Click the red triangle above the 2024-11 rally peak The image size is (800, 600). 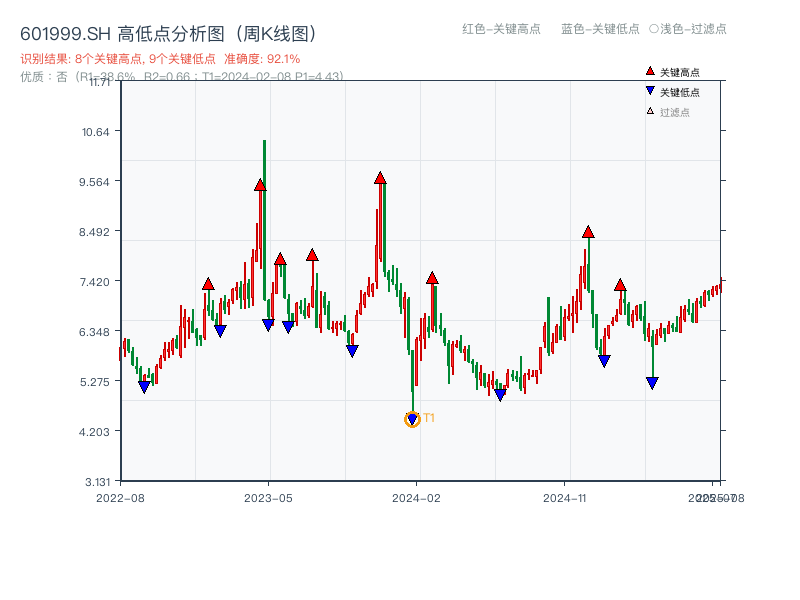click(586, 231)
